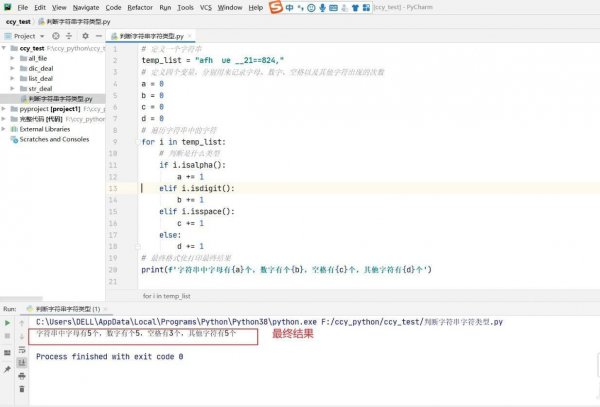Click the PyCharm logo icon in title bar
Screen dimensions: 600x407
click(7, 7)
